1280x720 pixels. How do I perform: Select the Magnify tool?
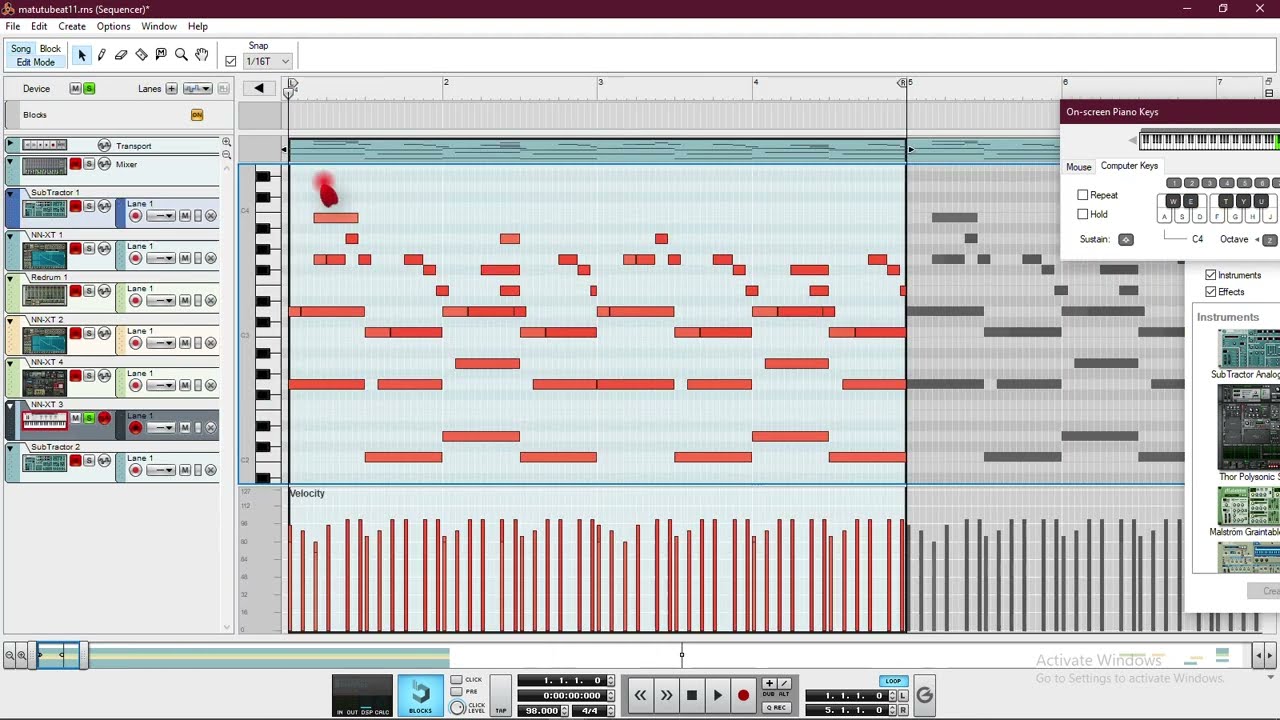(181, 55)
